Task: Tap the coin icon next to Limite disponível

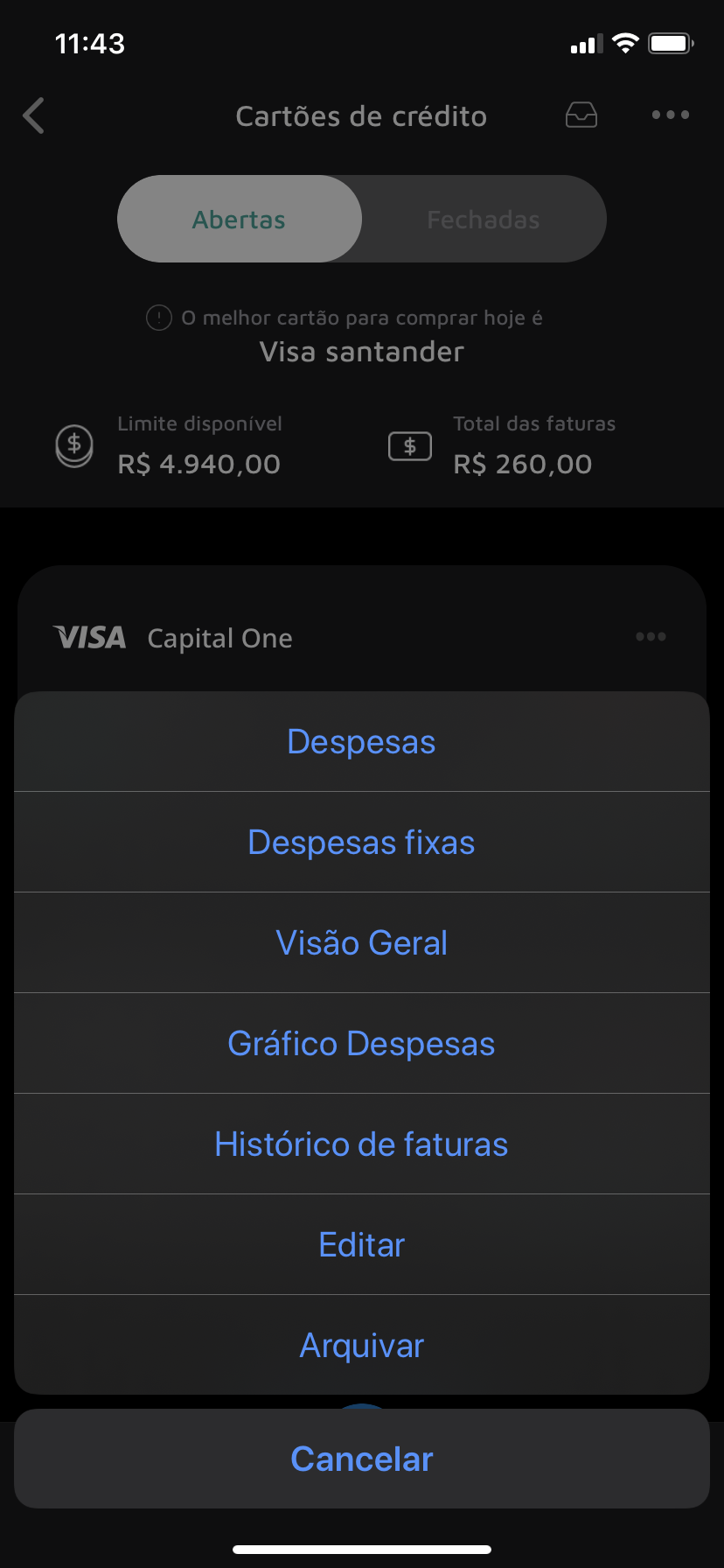Action: click(74, 445)
